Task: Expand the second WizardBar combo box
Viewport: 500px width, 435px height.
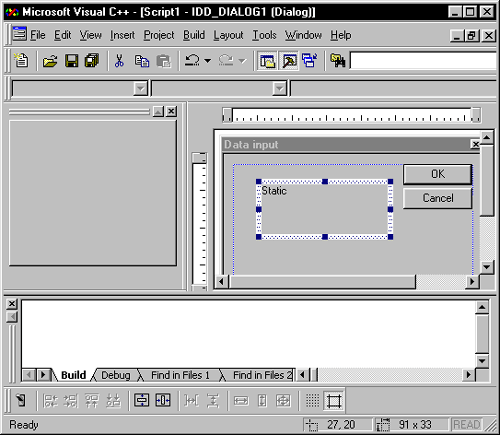Action: (x=279, y=89)
